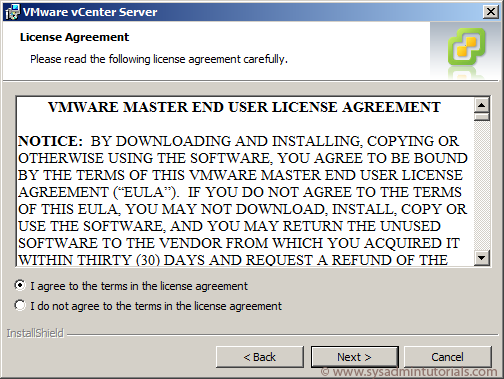The width and height of the screenshot is (504, 379).
Task: Go to the previous step with Back
Action: coord(260,357)
